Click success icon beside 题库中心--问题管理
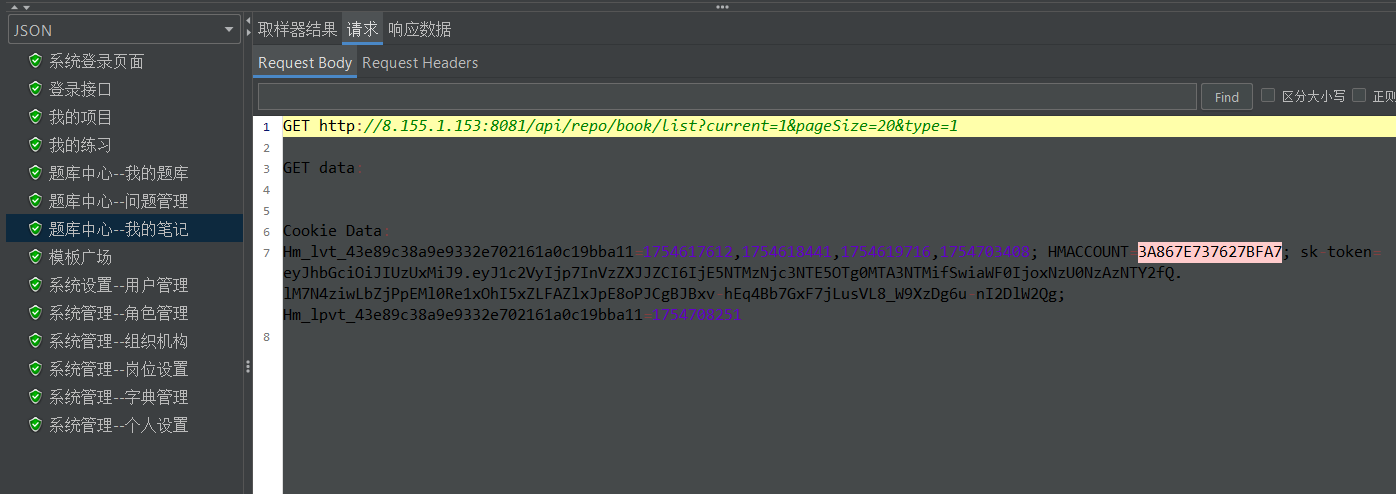The image size is (1396, 494). pyautogui.click(x=35, y=201)
